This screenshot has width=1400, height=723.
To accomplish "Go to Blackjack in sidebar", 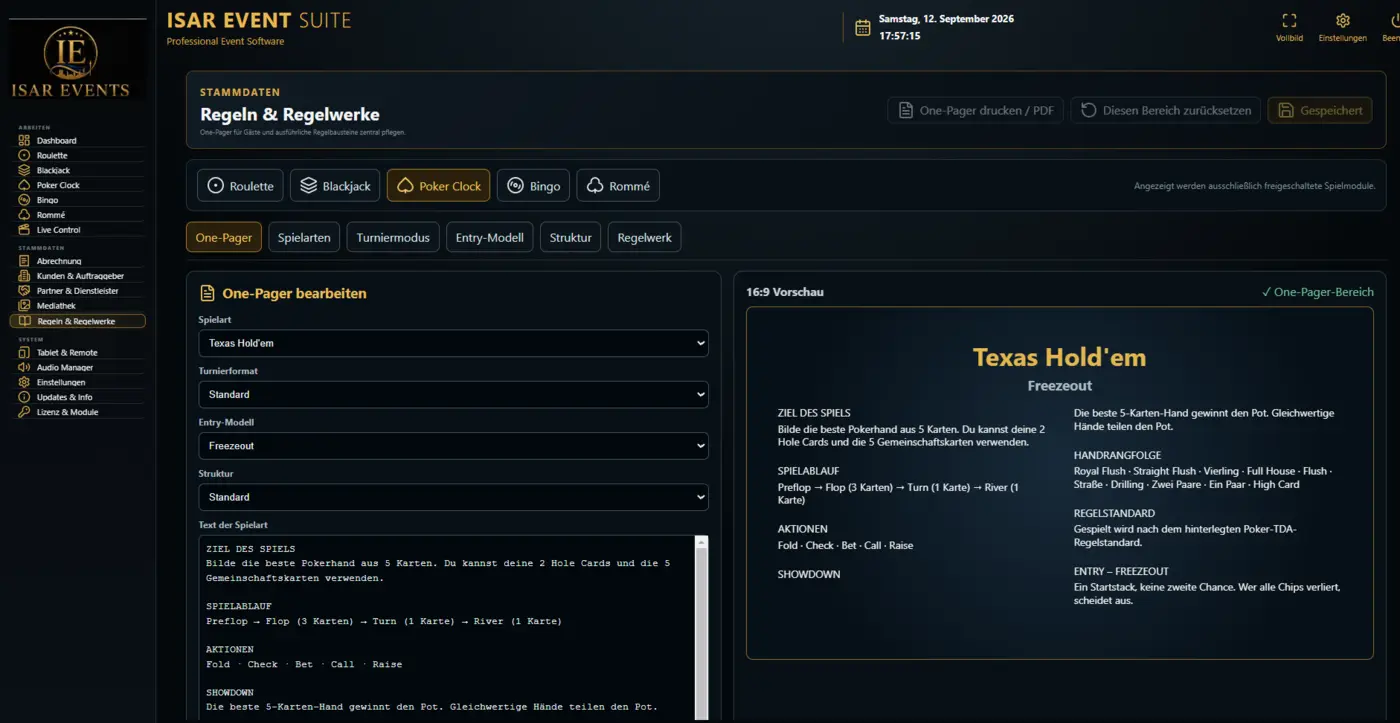I will (x=78, y=171).
